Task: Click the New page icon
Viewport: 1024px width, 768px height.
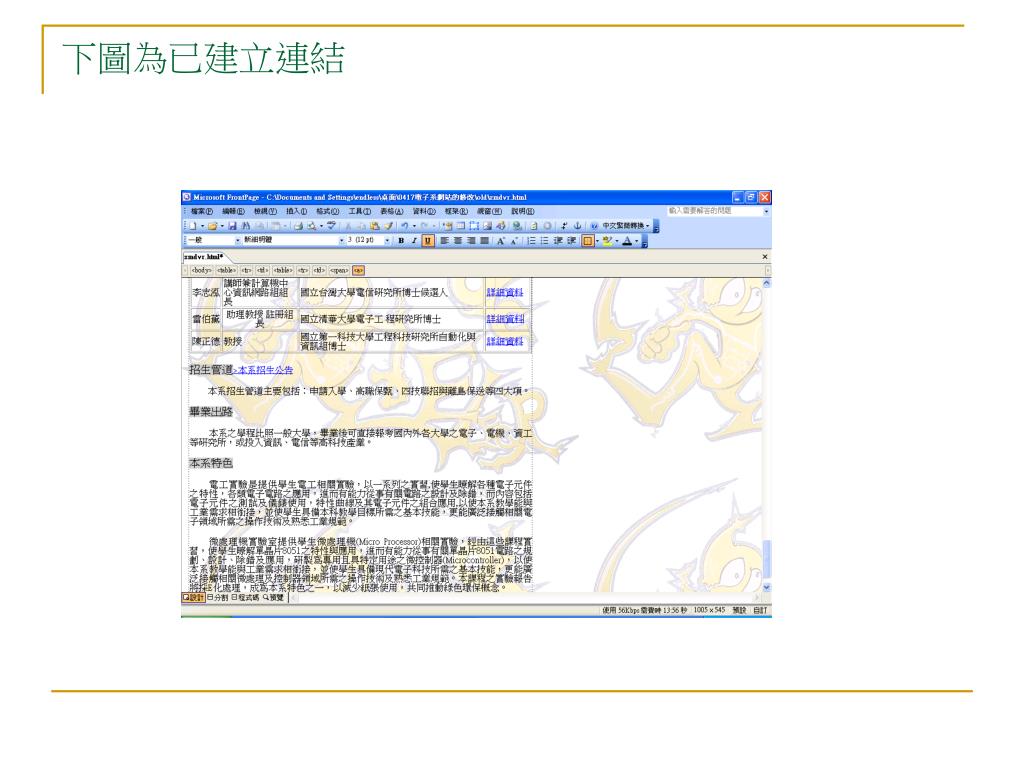Action: pos(193,225)
